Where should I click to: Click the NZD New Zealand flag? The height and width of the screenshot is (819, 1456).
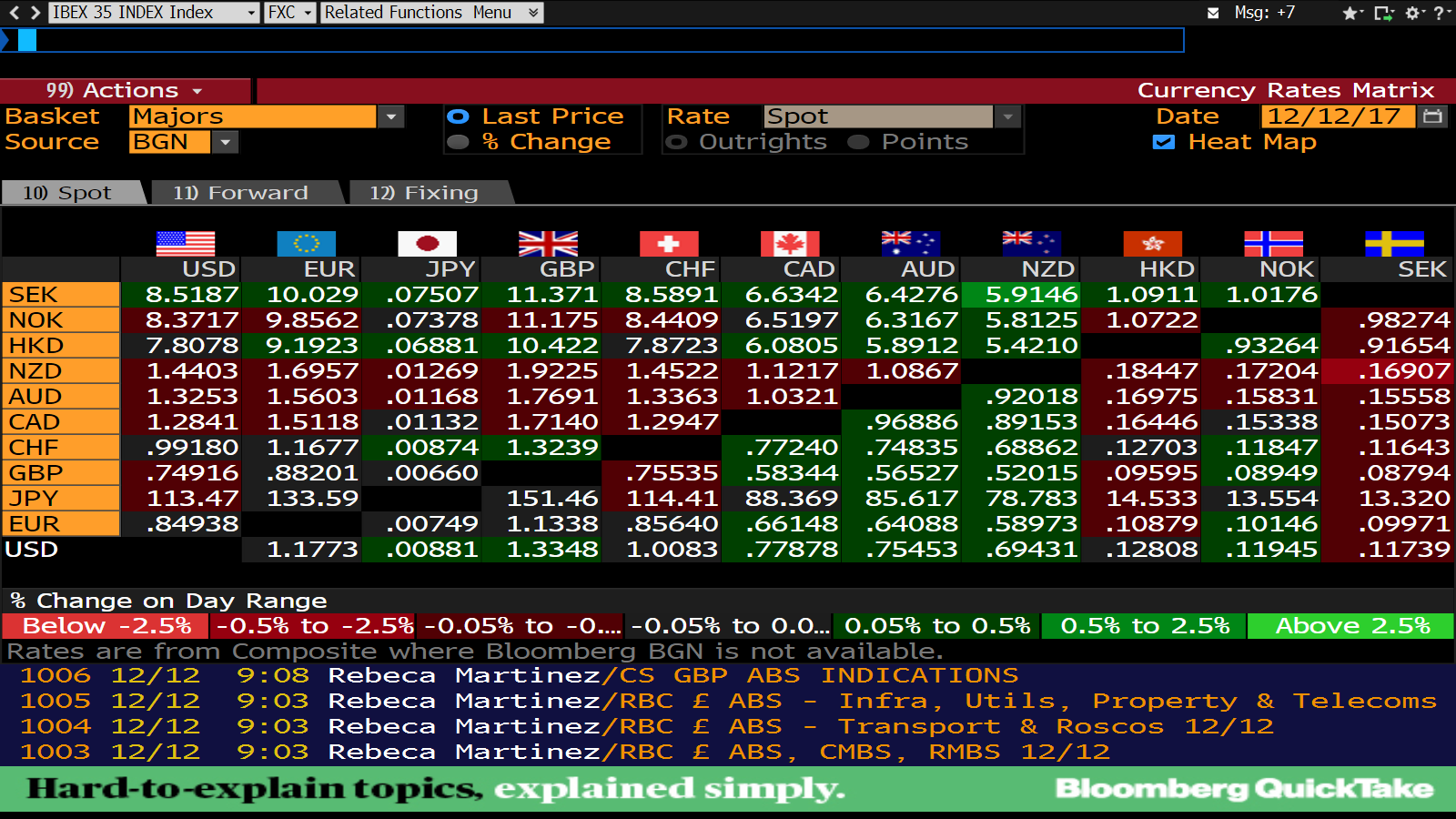(x=1032, y=243)
